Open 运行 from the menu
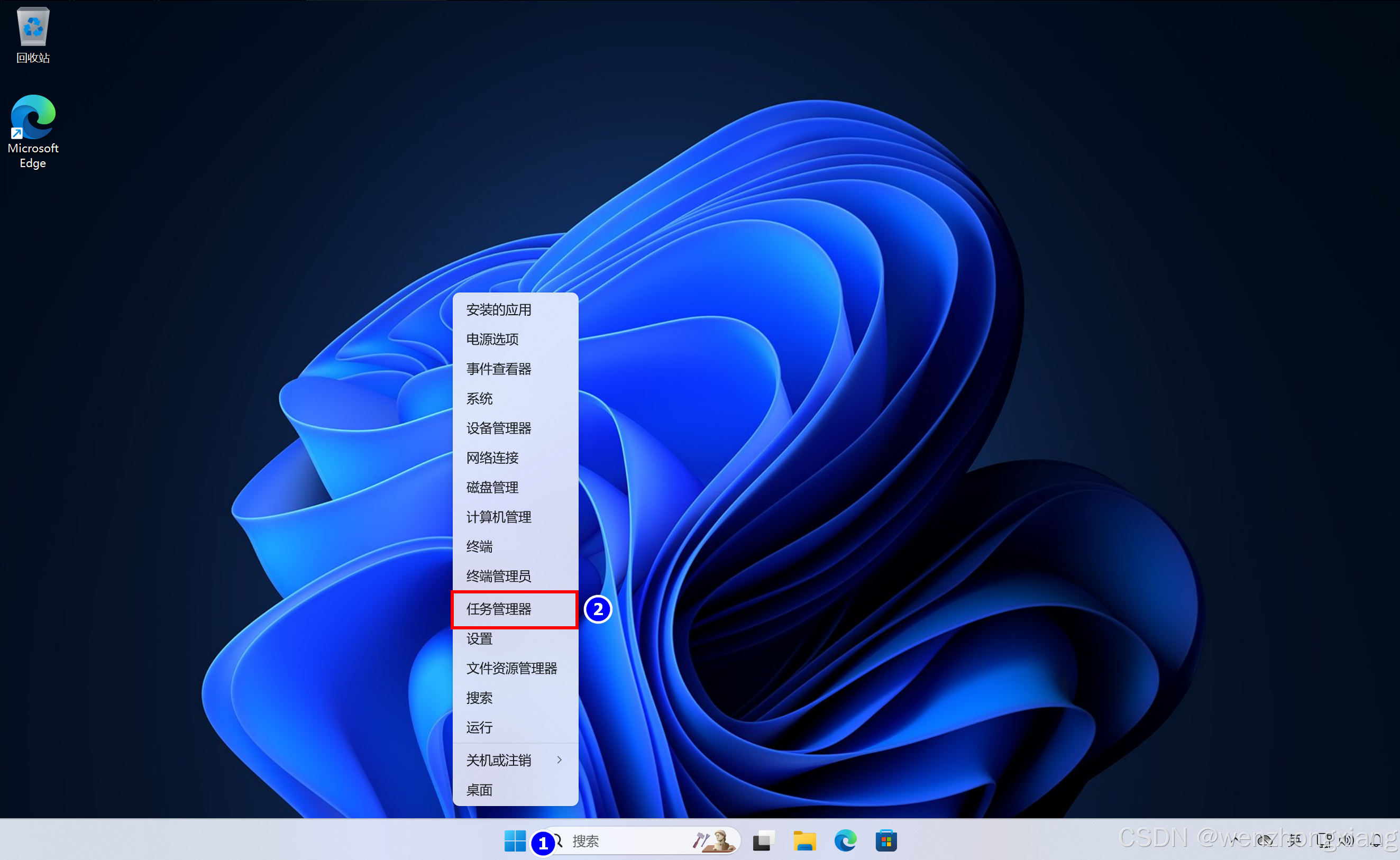 479,727
